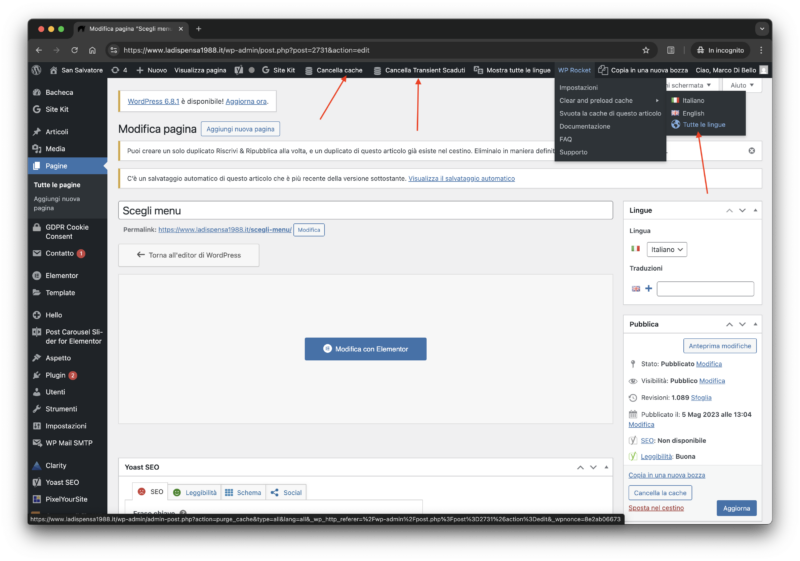Open GDPR Cookie Consent settings
Screen dimensions: 800x561
pyautogui.click(x=67, y=232)
